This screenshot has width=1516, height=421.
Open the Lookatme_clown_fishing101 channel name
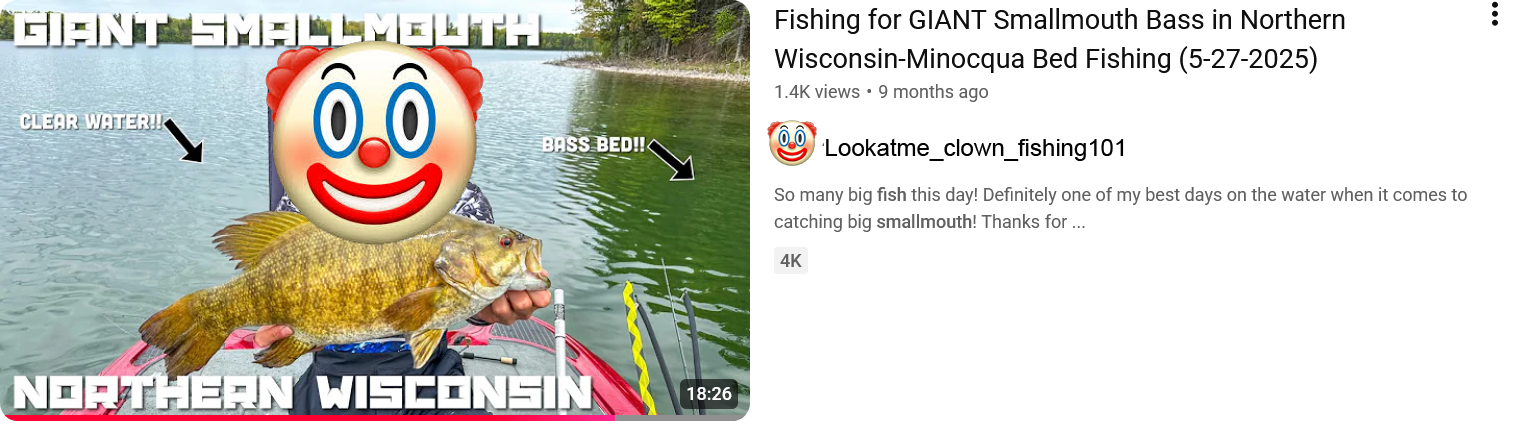975,148
